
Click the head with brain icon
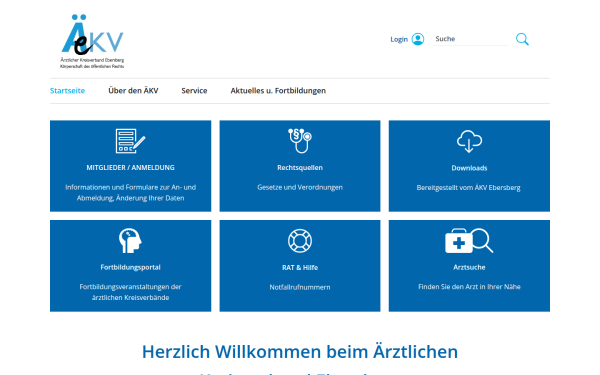click(130, 241)
